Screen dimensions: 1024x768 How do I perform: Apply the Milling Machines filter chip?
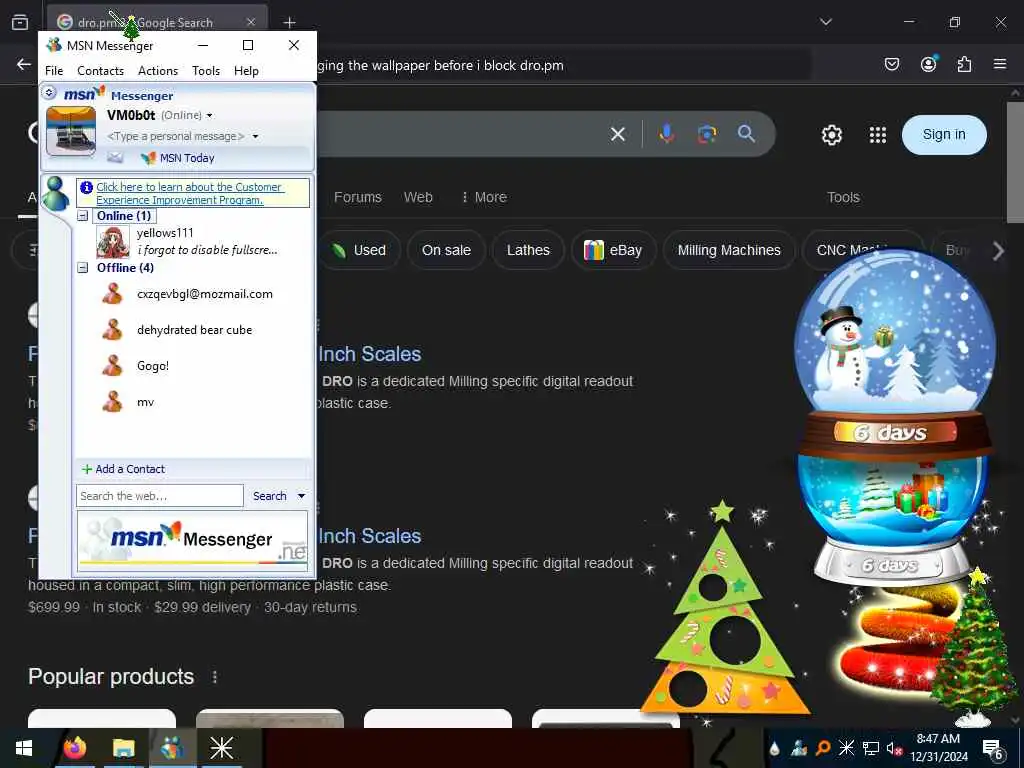[729, 250]
